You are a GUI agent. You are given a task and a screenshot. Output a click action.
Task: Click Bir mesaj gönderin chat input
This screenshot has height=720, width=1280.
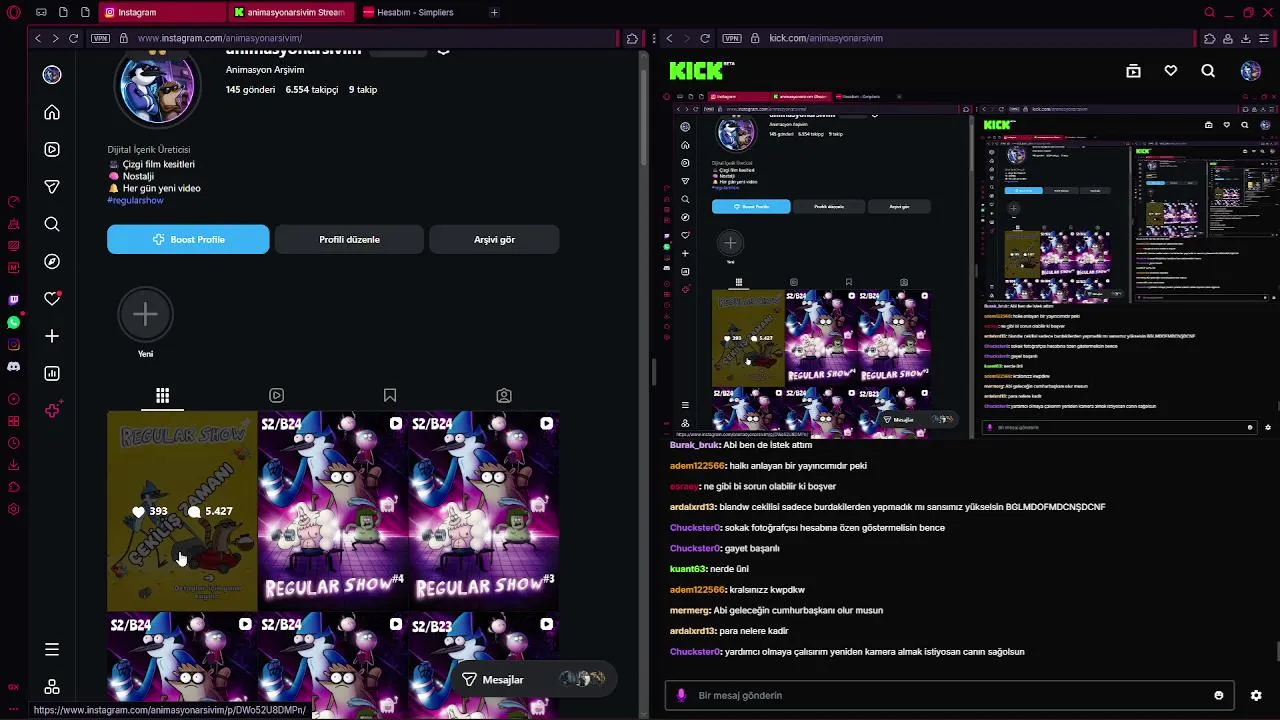pyautogui.click(x=950, y=695)
